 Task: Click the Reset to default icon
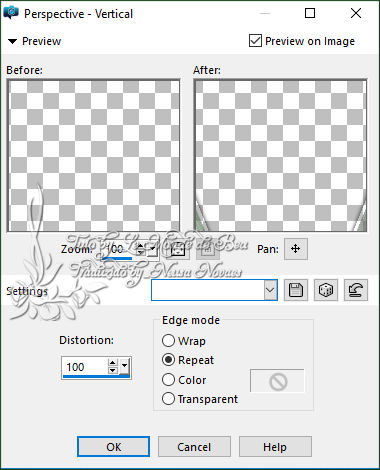coord(356,290)
